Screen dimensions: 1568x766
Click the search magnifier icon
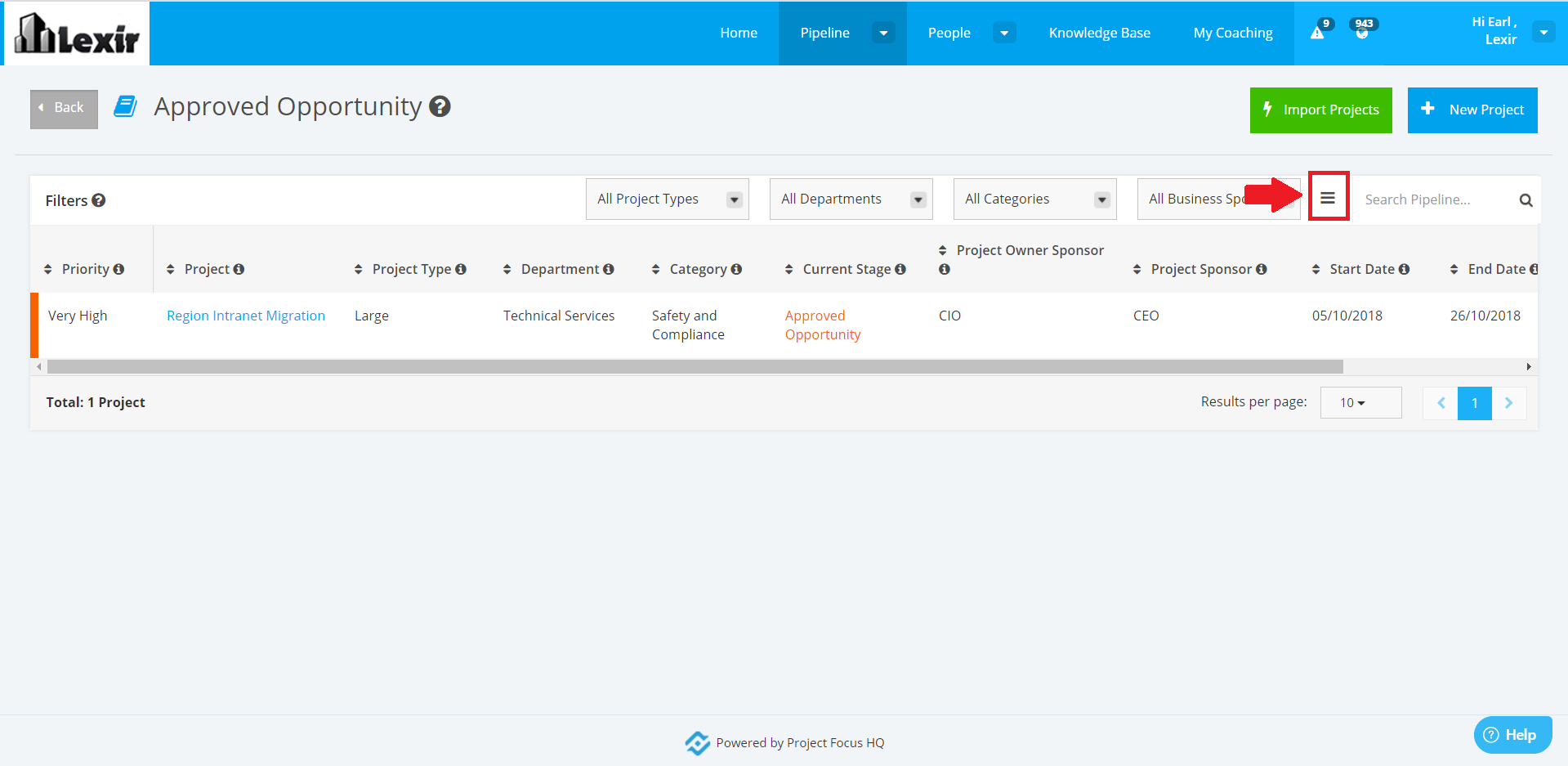point(1526,200)
